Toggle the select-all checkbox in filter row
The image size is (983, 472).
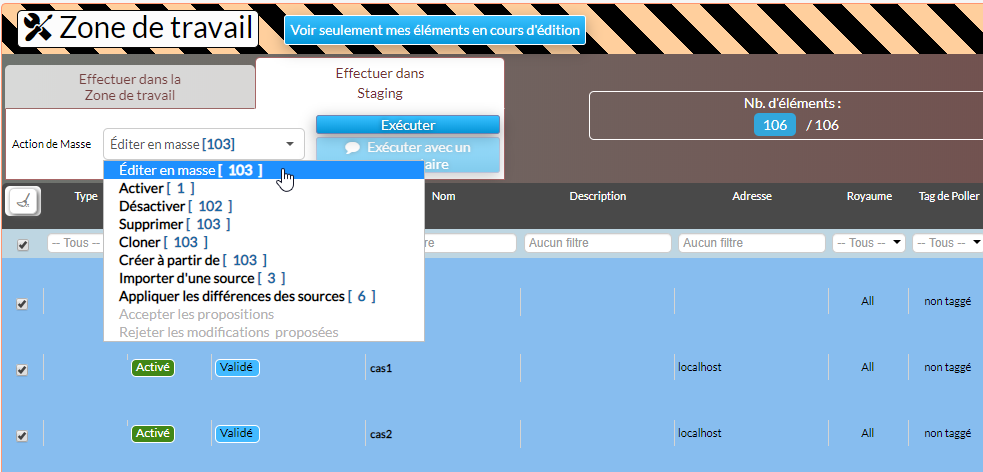[x=23, y=244]
